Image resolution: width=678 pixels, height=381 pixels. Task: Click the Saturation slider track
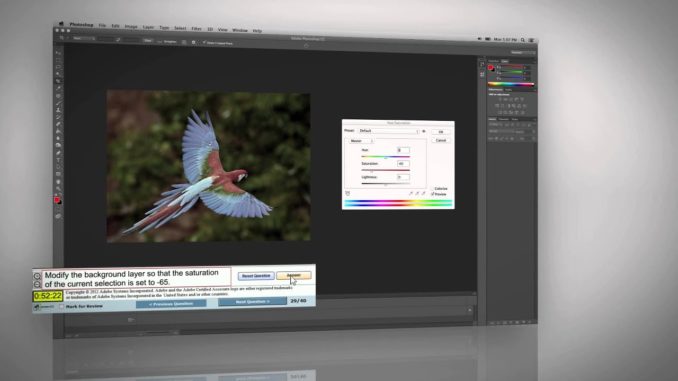(385, 170)
